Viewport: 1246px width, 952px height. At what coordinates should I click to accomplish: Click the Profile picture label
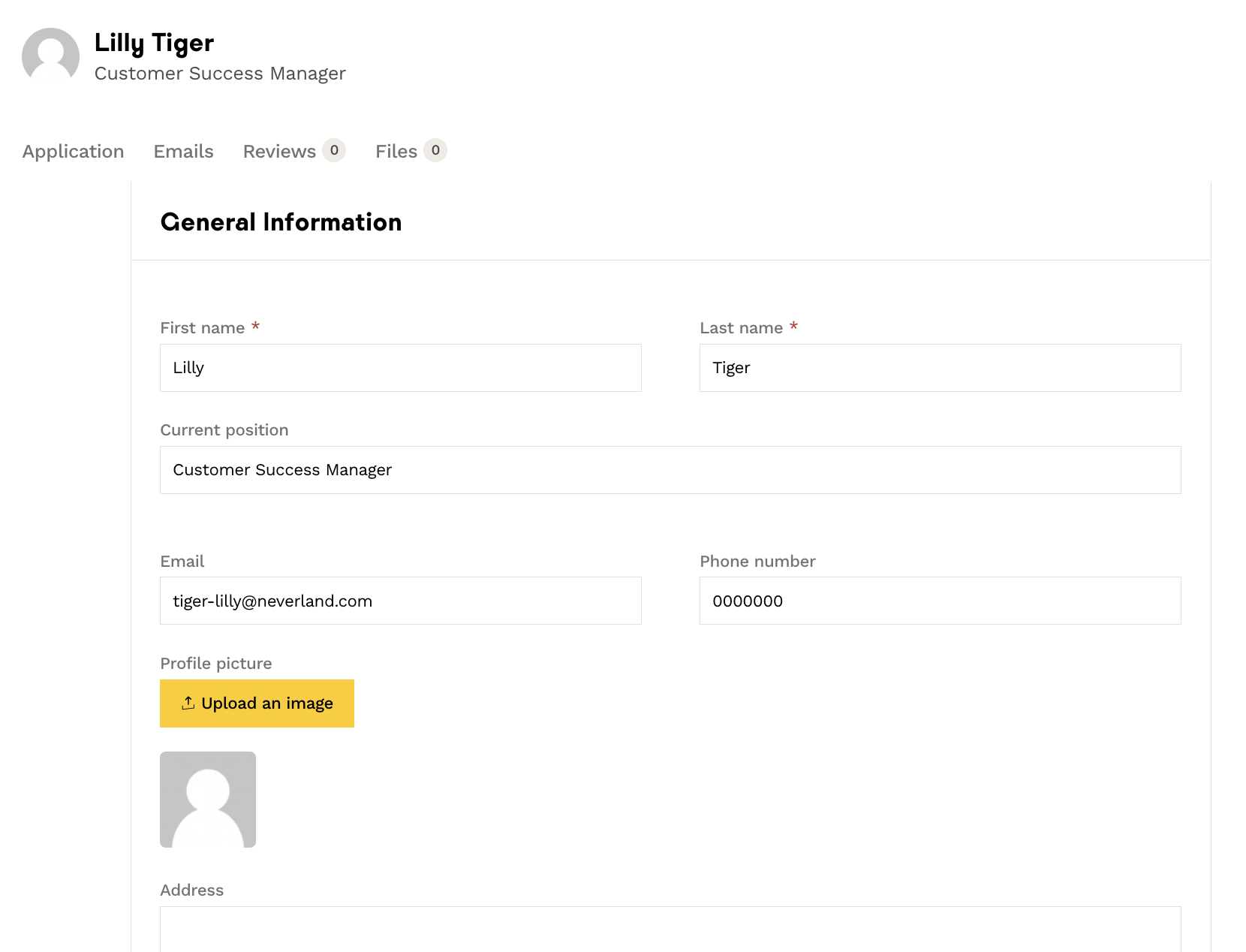[216, 664]
